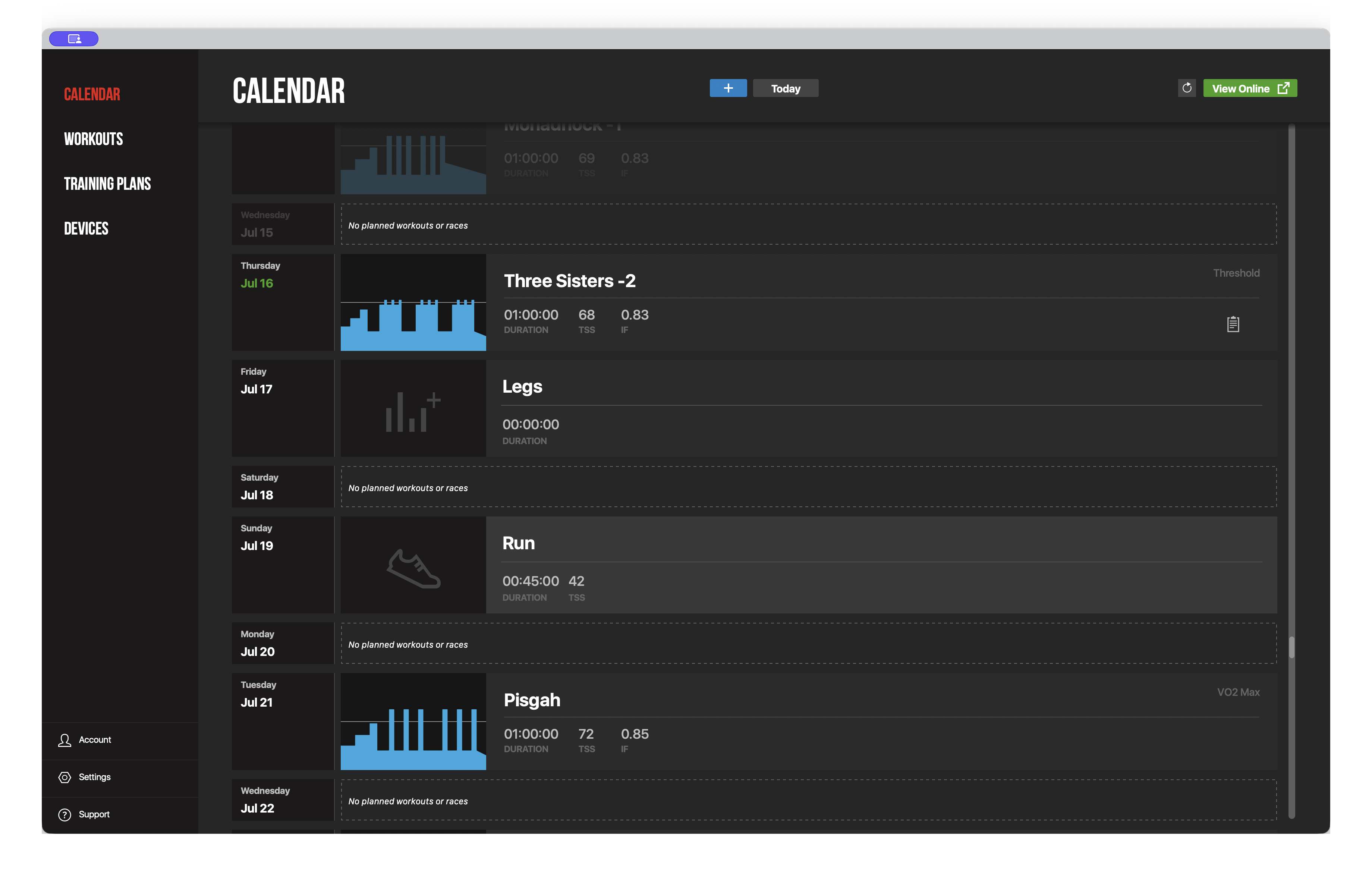Click the empty Wednesday Jul 15 slot
The width and height of the screenshot is (1372, 889).
point(809,224)
